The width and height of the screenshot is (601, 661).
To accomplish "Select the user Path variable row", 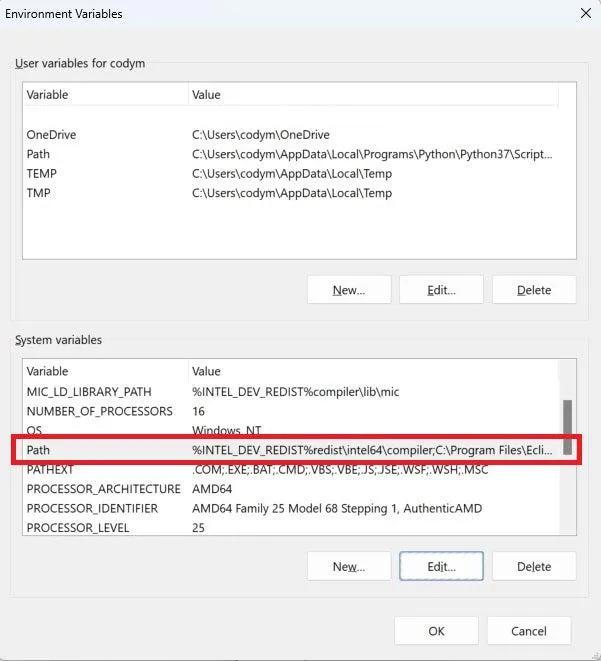I will pos(38,154).
